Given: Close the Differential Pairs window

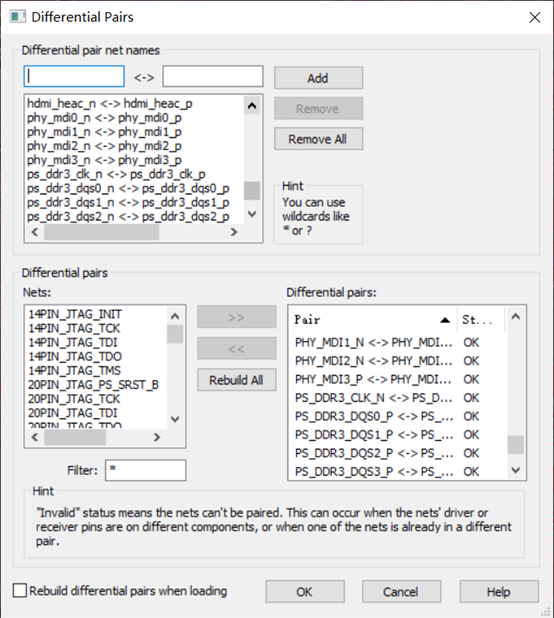Looking at the screenshot, I should tap(535, 17).
